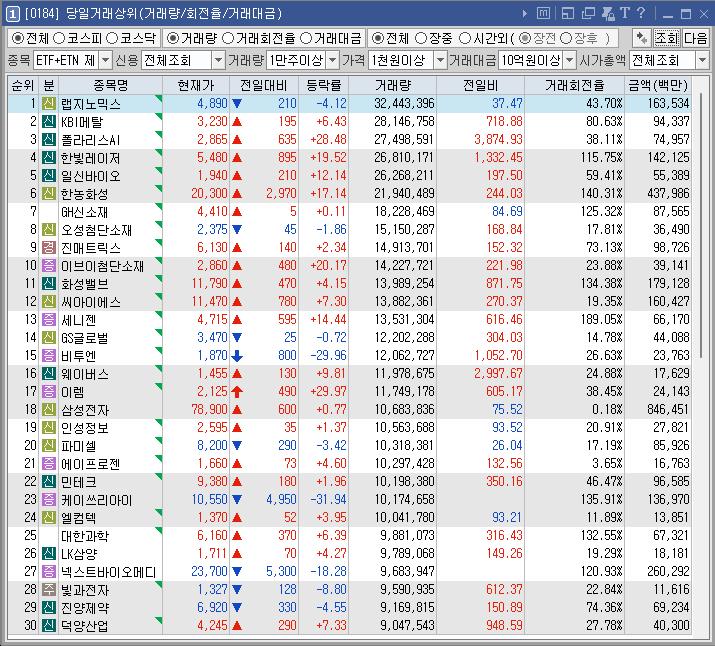715x646 pixels.
Task: Click the 신 badge on 삼성전자 row
Action: (49, 409)
